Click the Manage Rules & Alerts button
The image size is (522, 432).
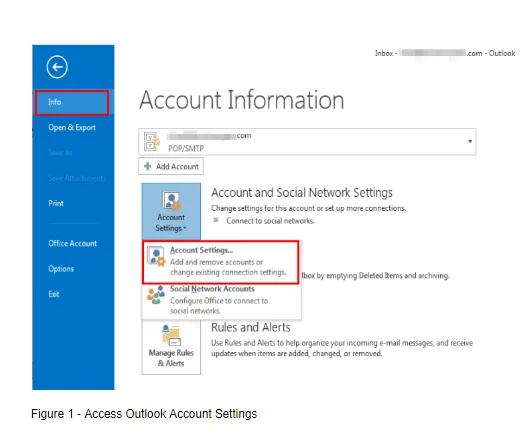(x=171, y=347)
